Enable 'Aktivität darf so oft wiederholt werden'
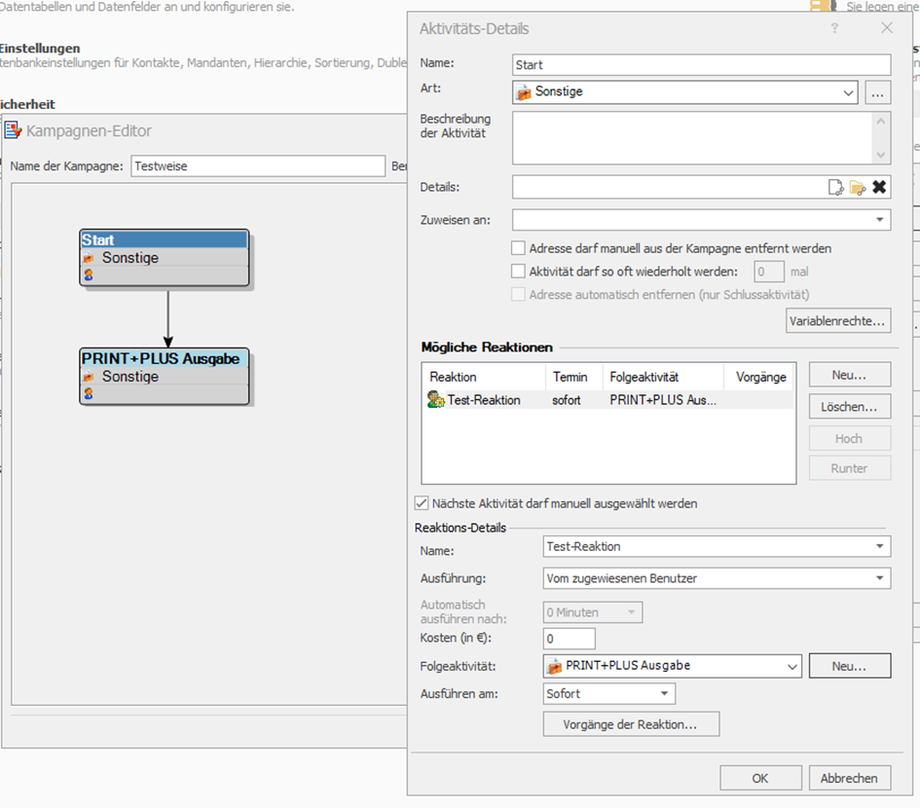The height and width of the screenshot is (808, 920). pyautogui.click(x=518, y=271)
